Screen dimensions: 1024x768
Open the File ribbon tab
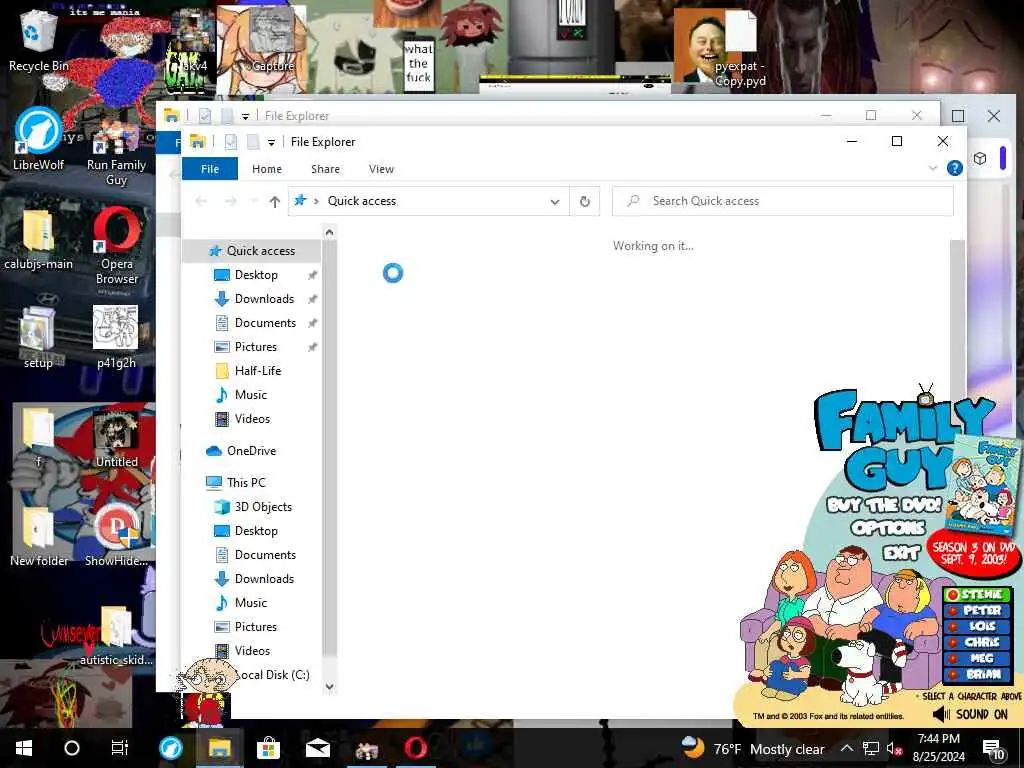[210, 169]
